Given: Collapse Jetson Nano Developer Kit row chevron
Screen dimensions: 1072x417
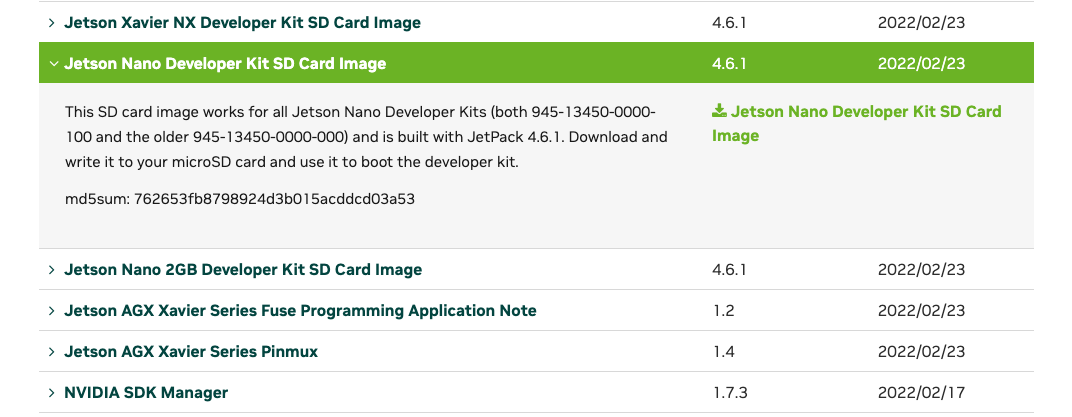Looking at the screenshot, I should coord(53,64).
